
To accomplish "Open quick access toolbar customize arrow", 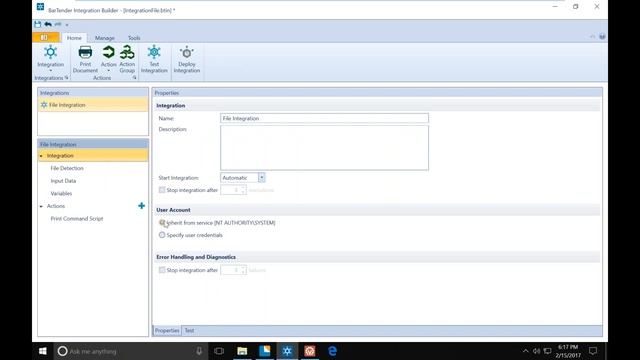I will (x=67, y=24).
